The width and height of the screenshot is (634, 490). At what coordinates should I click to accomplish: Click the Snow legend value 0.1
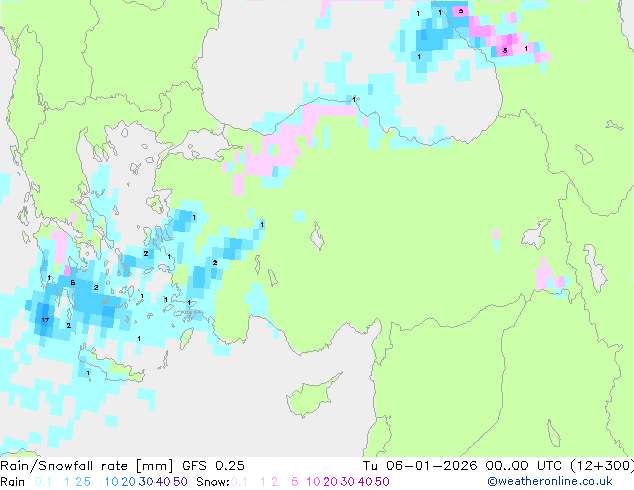239,482
